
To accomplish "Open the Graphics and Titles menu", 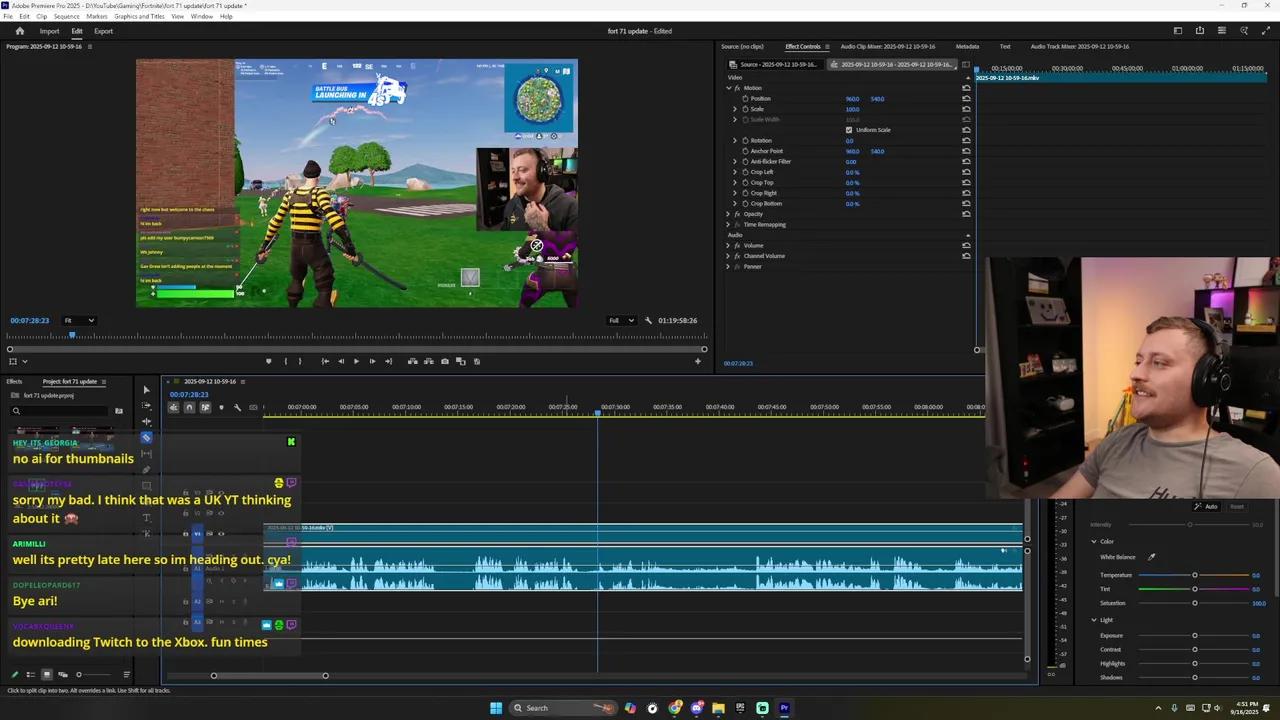I will (139, 16).
